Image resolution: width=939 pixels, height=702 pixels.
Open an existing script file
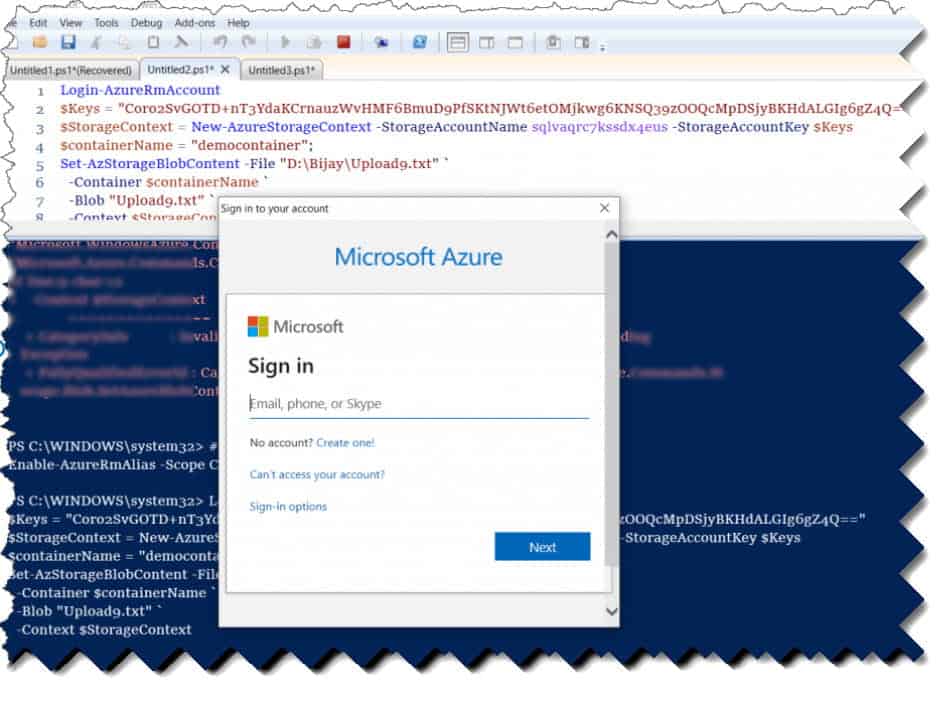[40, 42]
